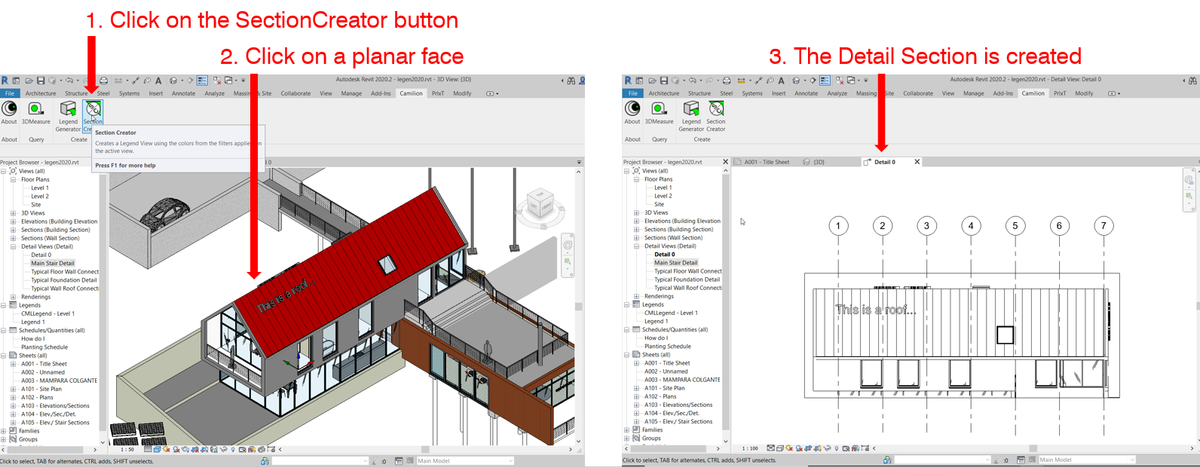Collapse Detail Views node in Detail 0 window browser

(636, 246)
